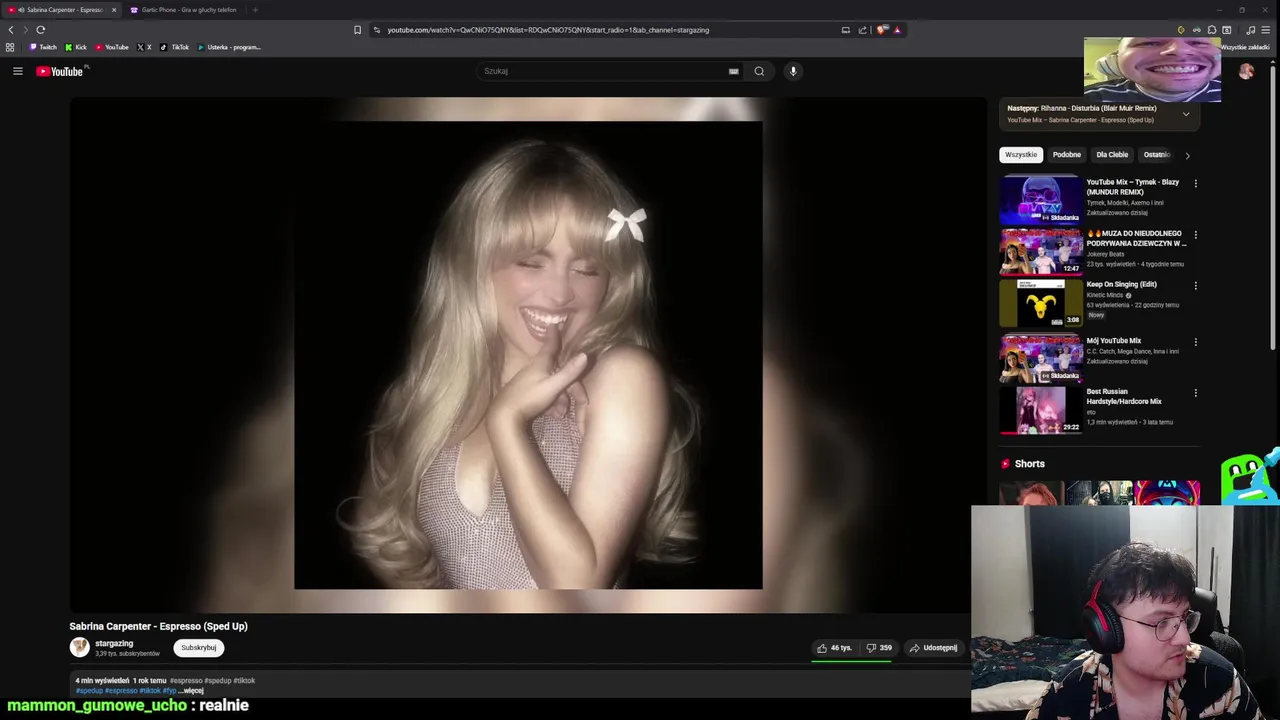Open Best Russian Hardstyle/Hardcore Mix thumbnail
The width and height of the screenshot is (1280, 720).
click(x=1041, y=410)
